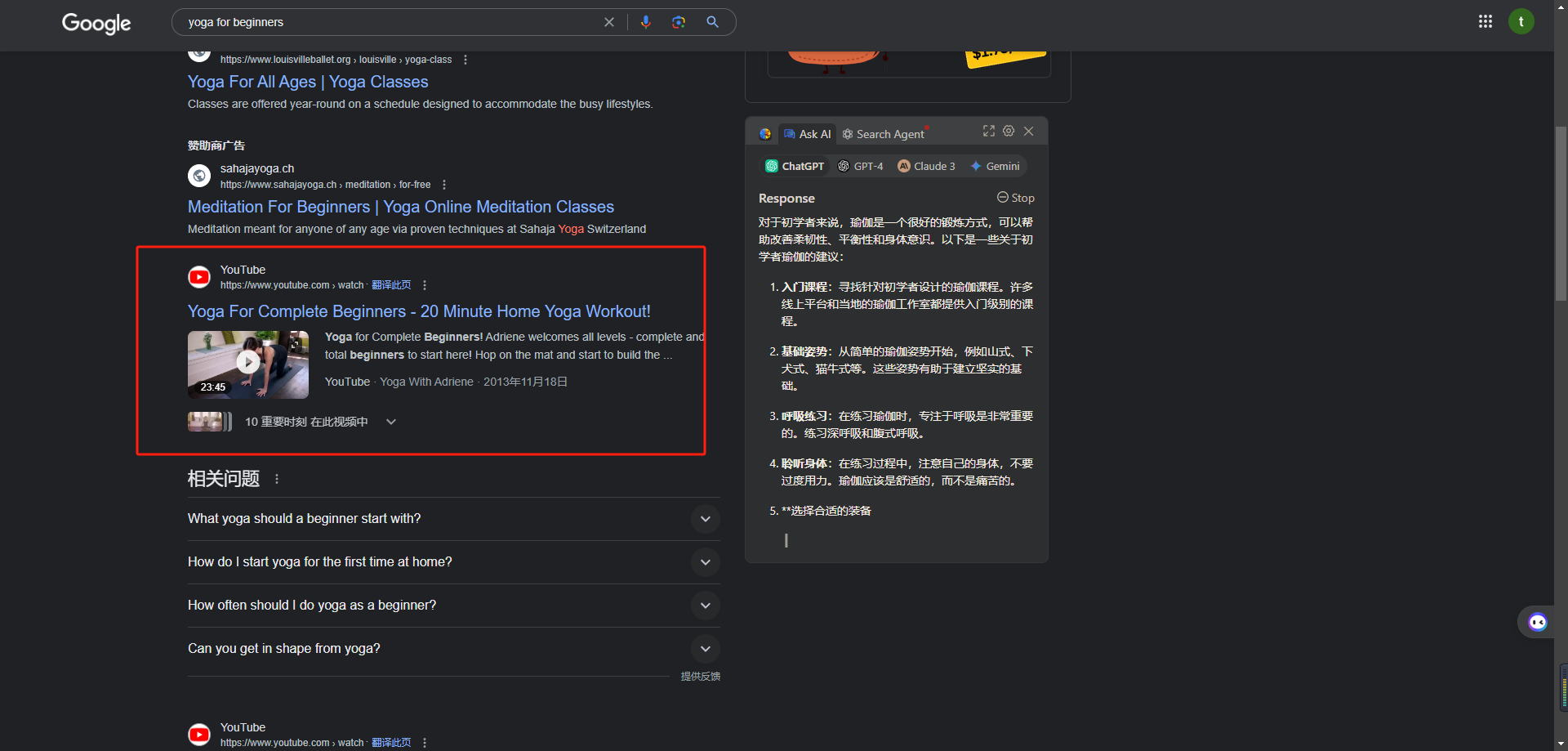
Task: Expand the AI panel to fullscreen
Action: (x=989, y=131)
